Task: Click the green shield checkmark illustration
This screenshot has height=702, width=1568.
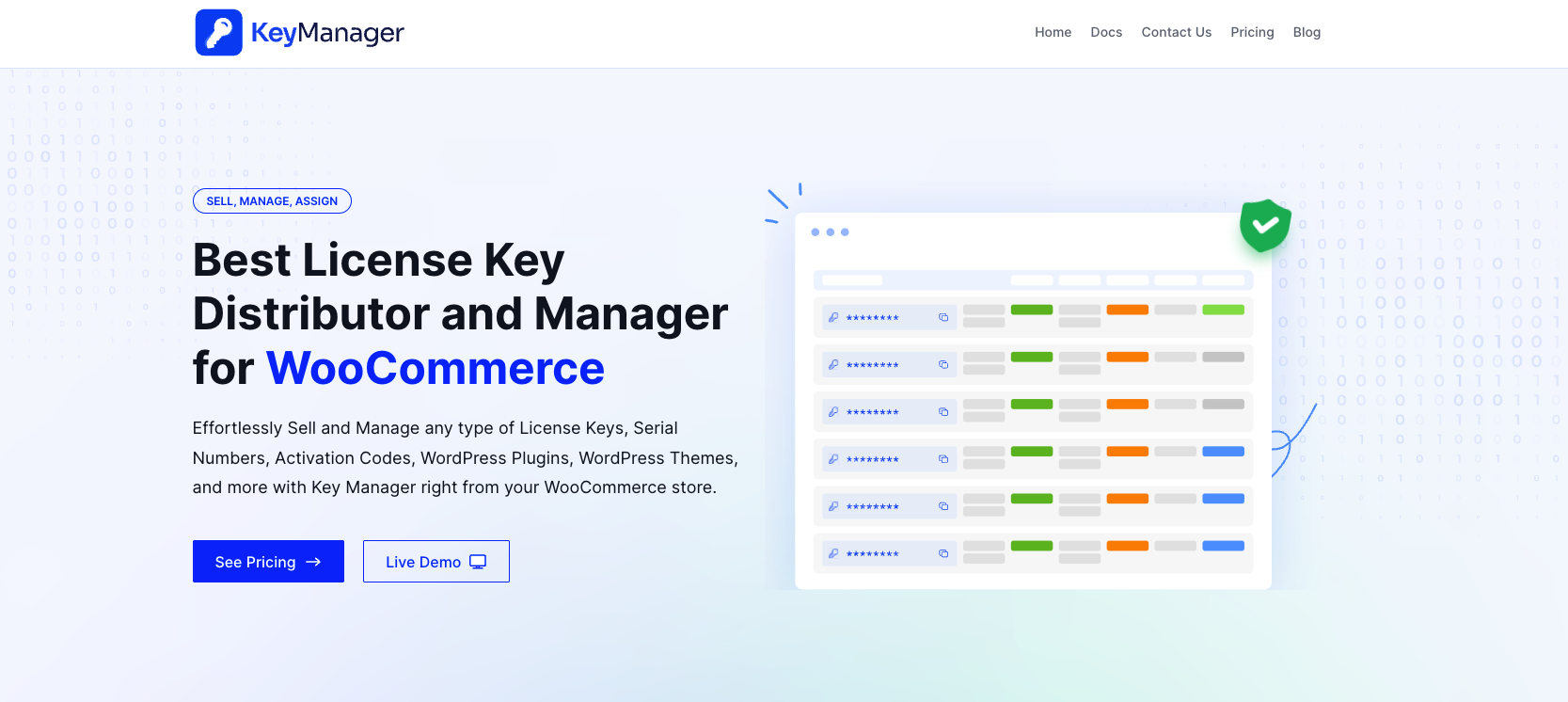Action: click(1265, 226)
